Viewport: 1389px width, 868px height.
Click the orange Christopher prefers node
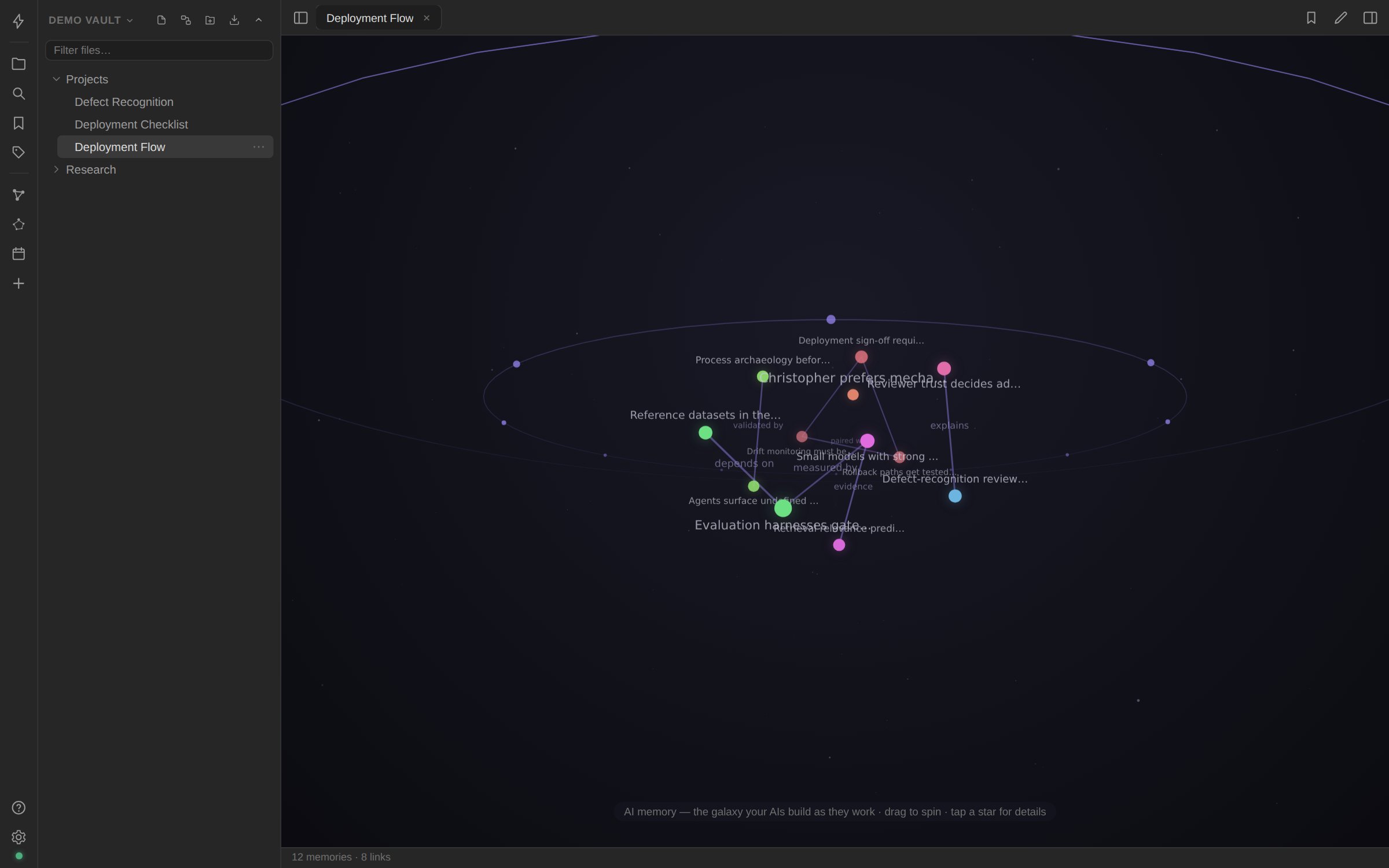click(x=853, y=395)
